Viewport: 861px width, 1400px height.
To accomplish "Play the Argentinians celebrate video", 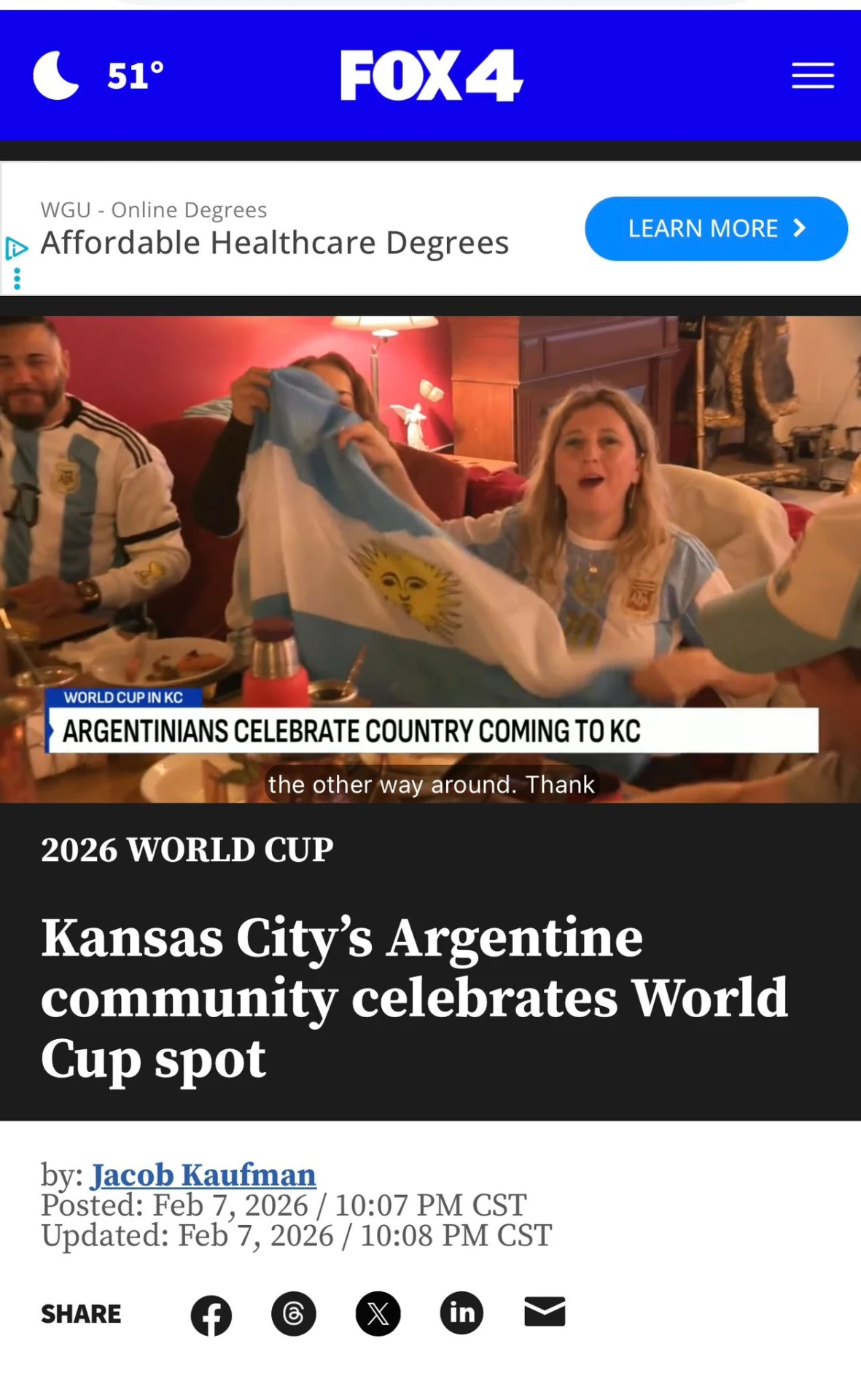I will (430, 559).
